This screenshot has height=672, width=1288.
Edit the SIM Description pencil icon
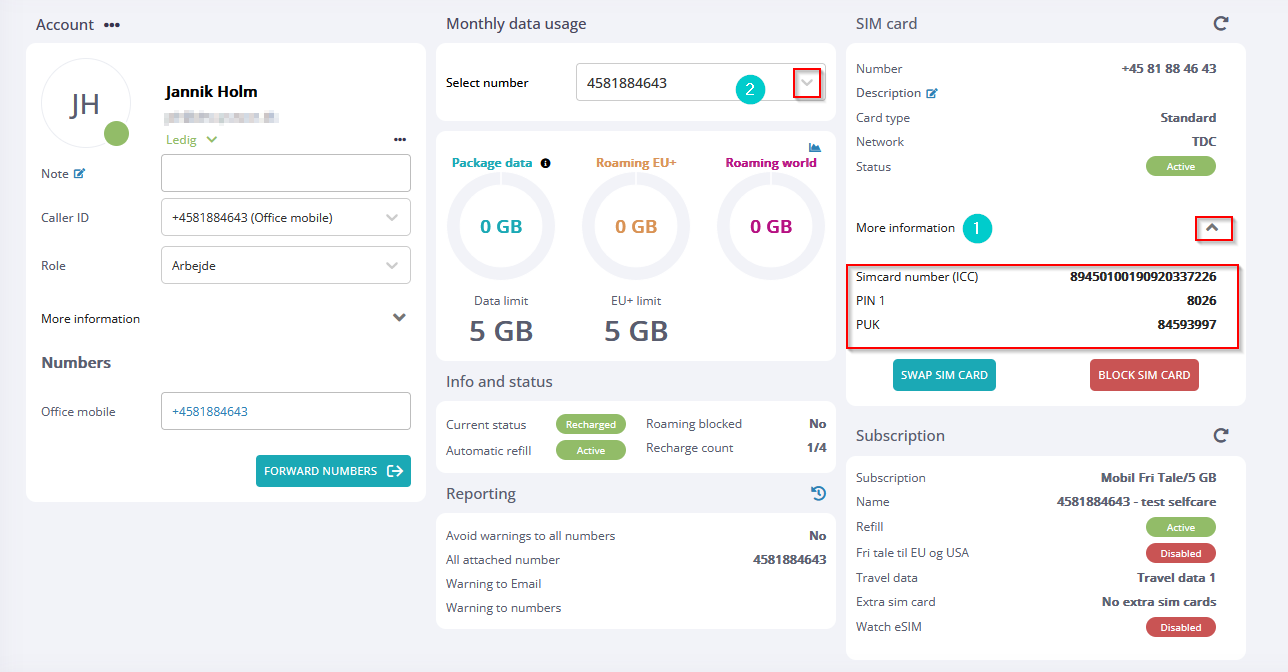point(932,93)
